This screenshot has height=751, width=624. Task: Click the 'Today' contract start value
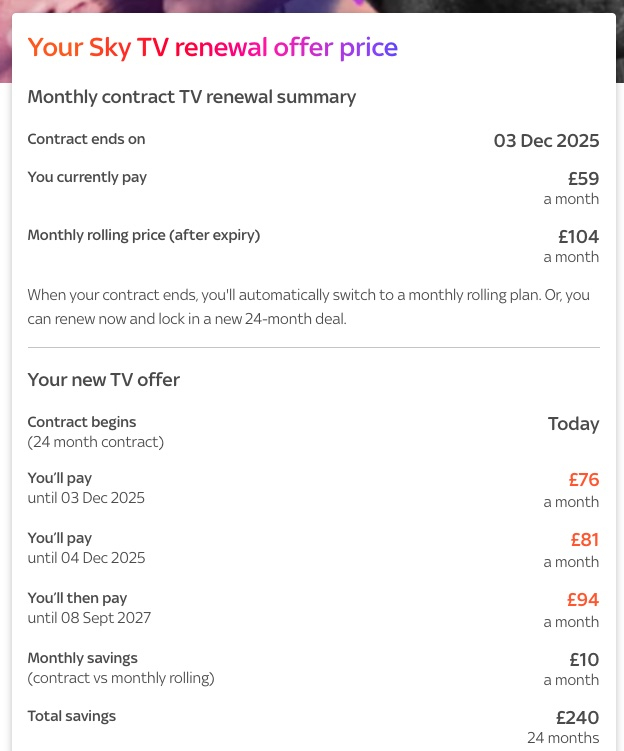pyautogui.click(x=573, y=424)
